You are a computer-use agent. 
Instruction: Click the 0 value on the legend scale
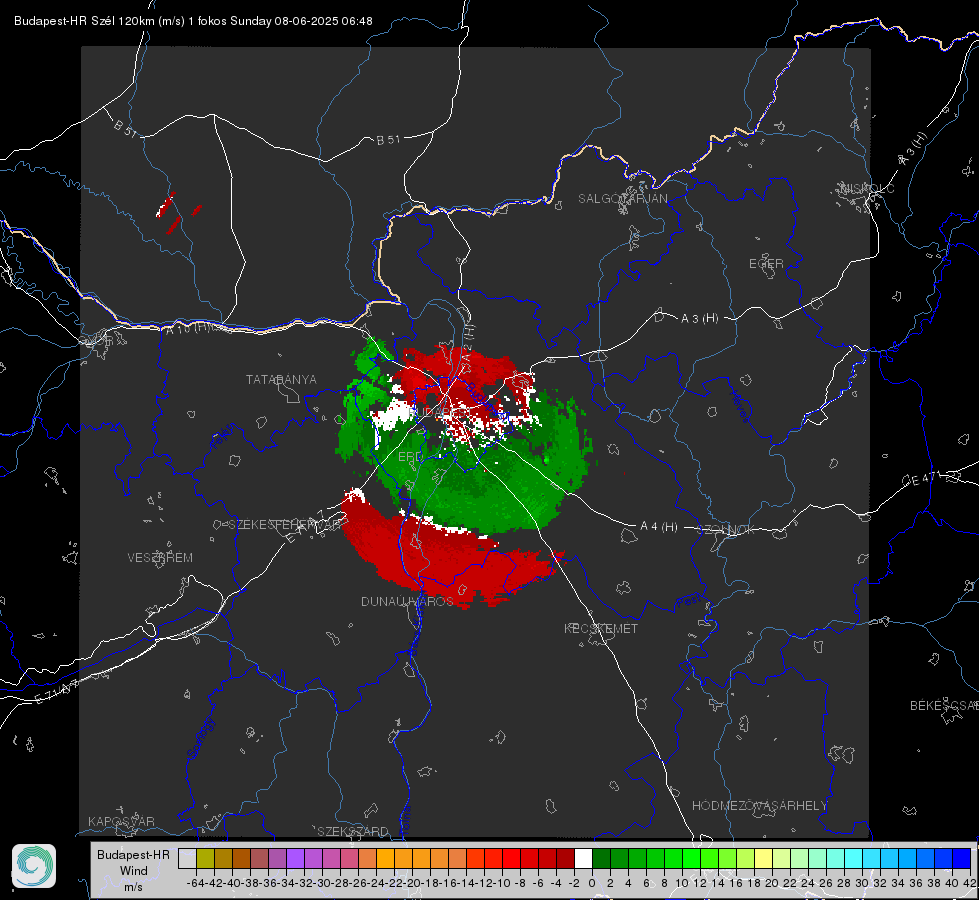592,883
